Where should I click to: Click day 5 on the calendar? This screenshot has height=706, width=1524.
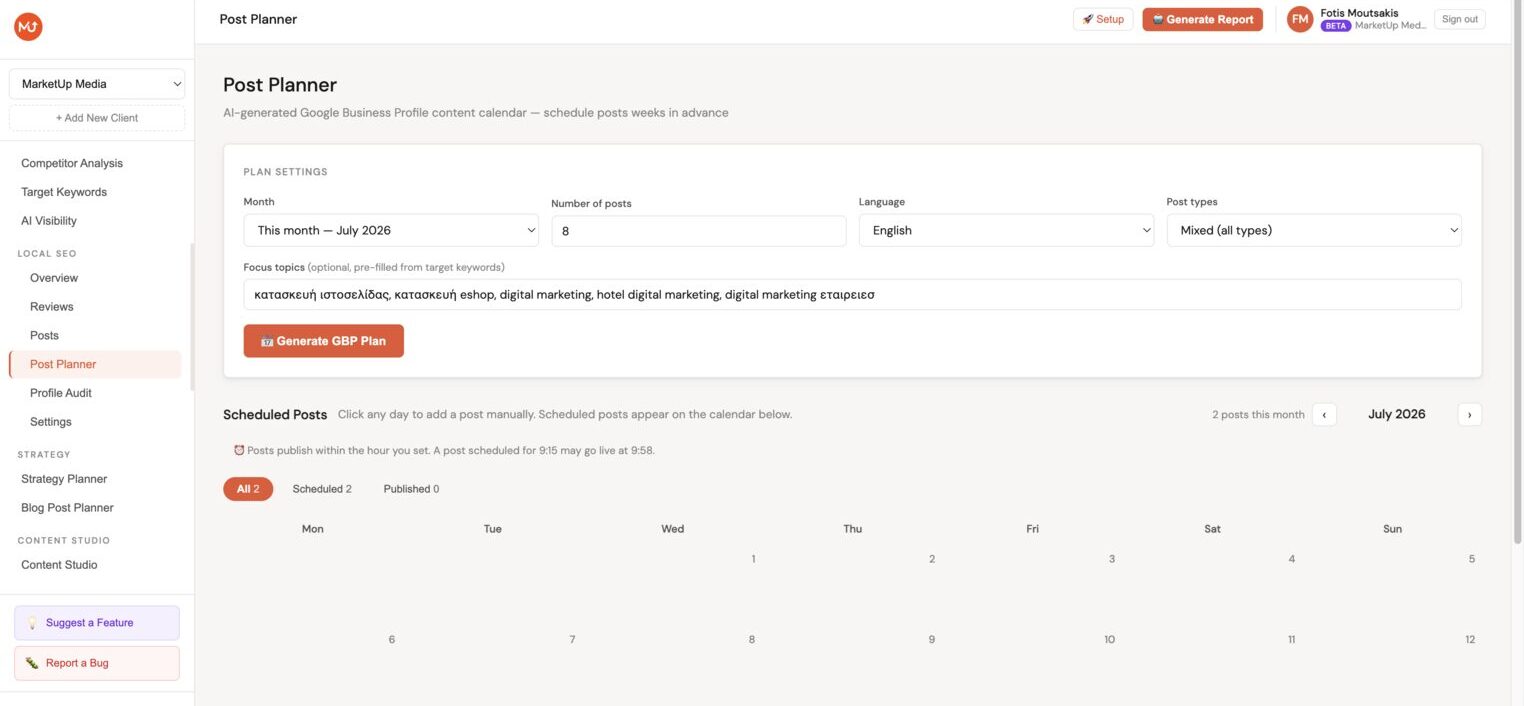click(x=1471, y=559)
